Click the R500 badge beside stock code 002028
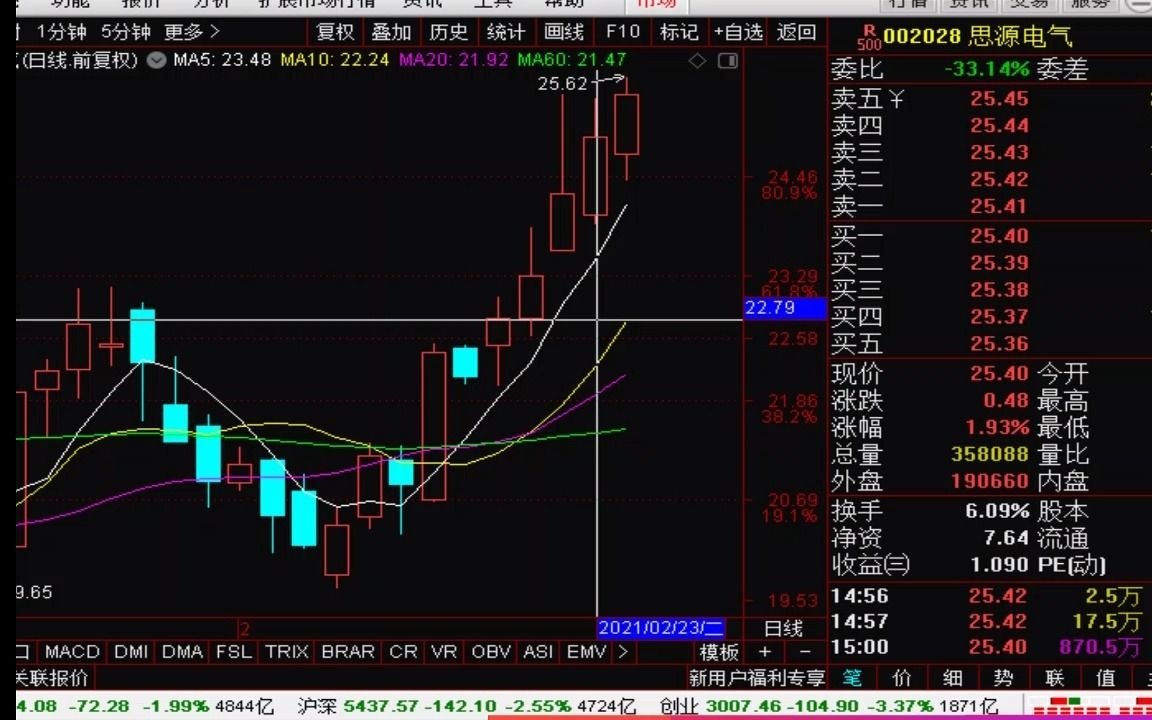Screen dimensions: 1152x720 point(869,37)
